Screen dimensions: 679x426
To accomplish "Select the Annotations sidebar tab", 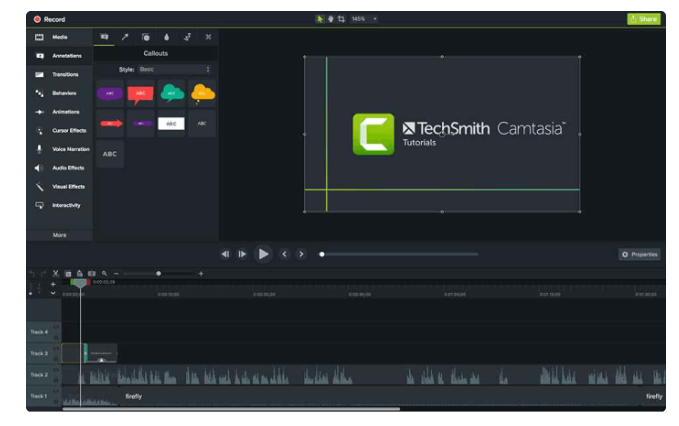I will tap(59, 56).
